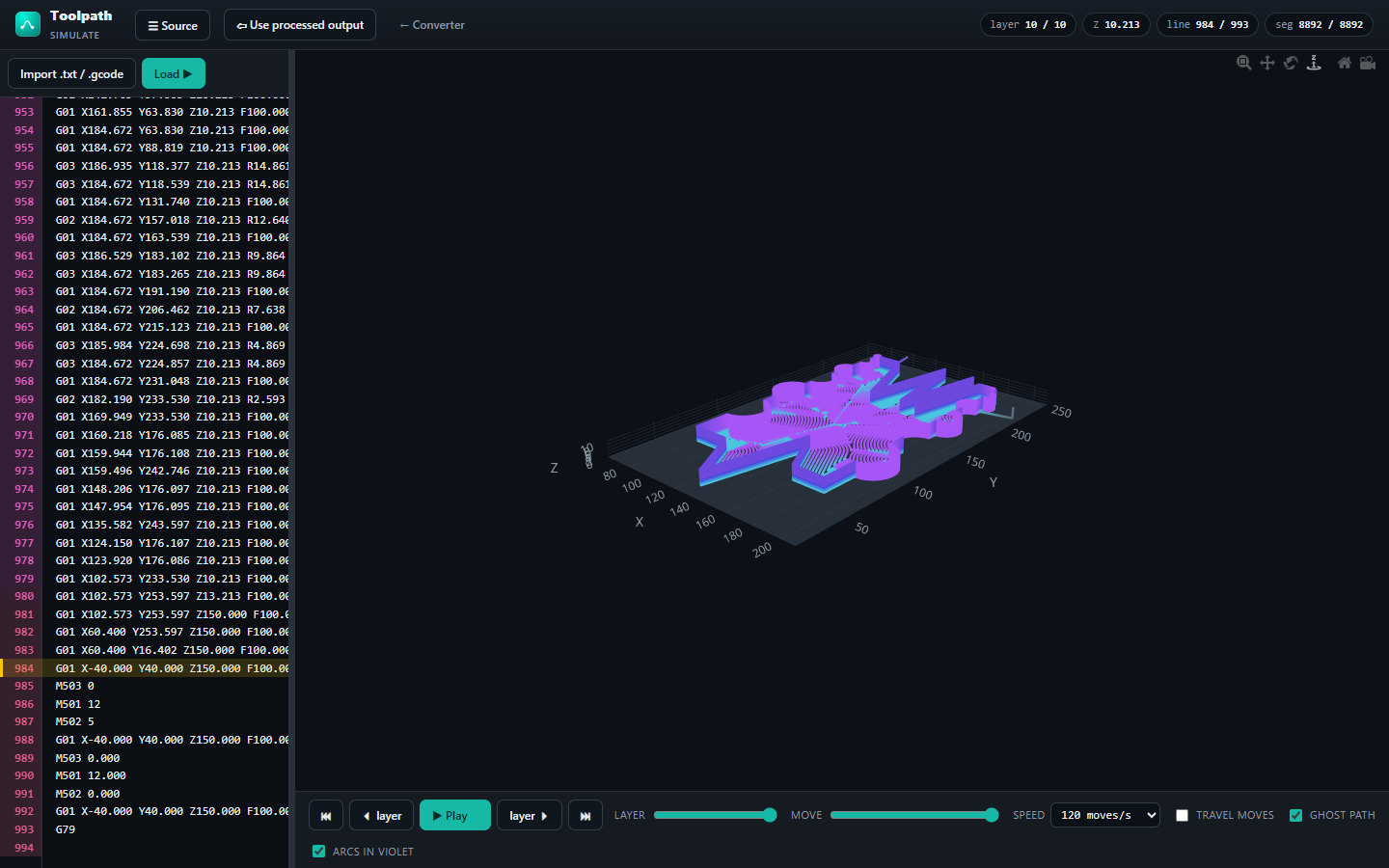
Task: Uncheck Arcs in Violet
Action: click(x=318, y=852)
